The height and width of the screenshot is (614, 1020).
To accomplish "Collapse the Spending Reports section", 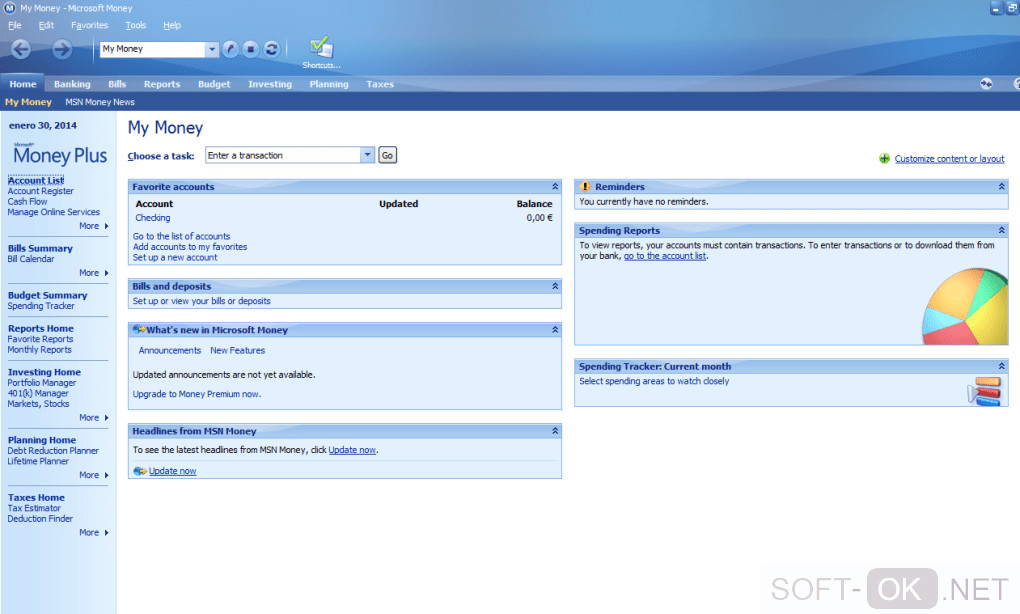I will pyautogui.click(x=1001, y=230).
